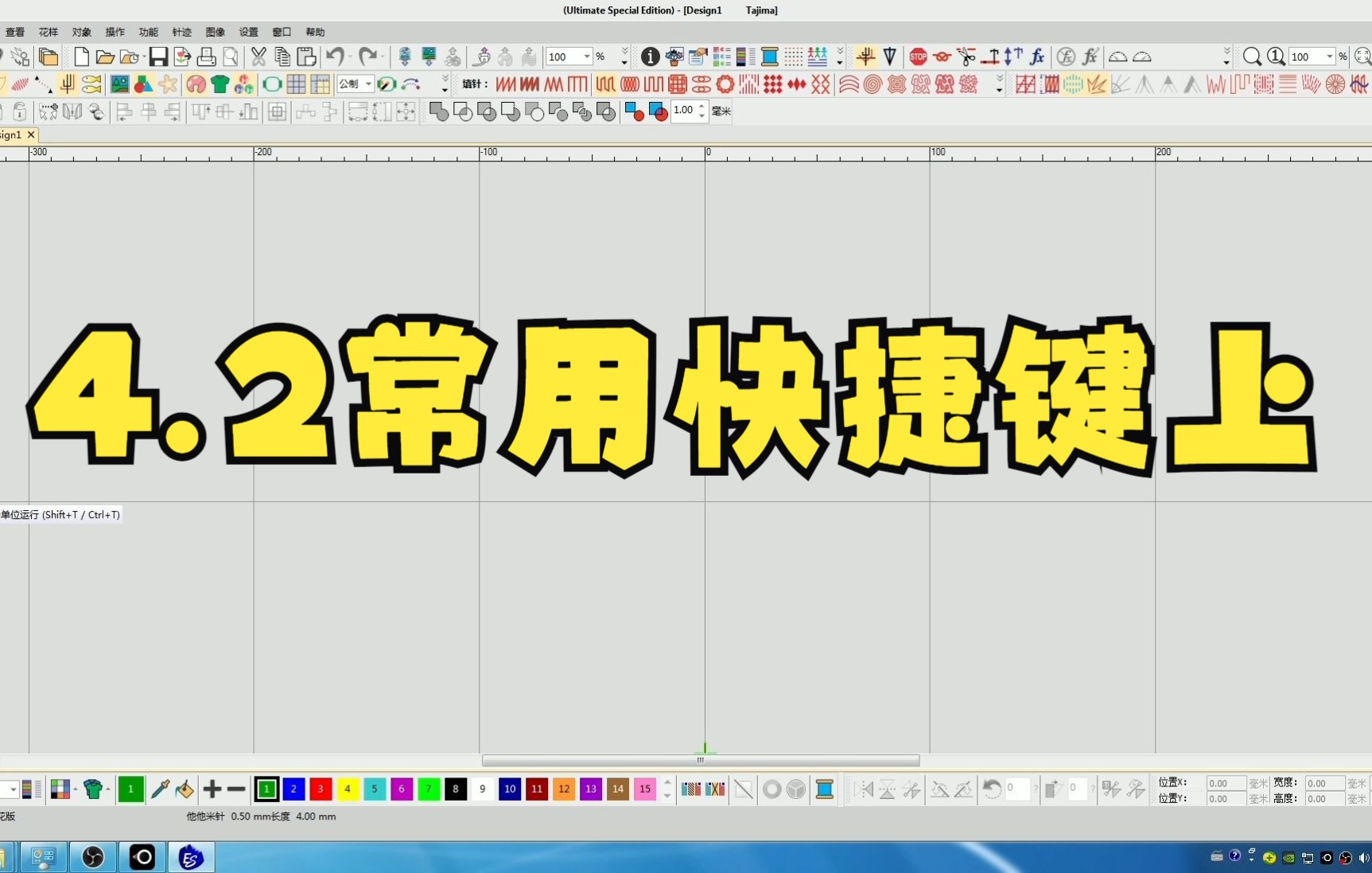Cut selection with scissors icon
This screenshot has width=1372, height=873.
[x=258, y=57]
